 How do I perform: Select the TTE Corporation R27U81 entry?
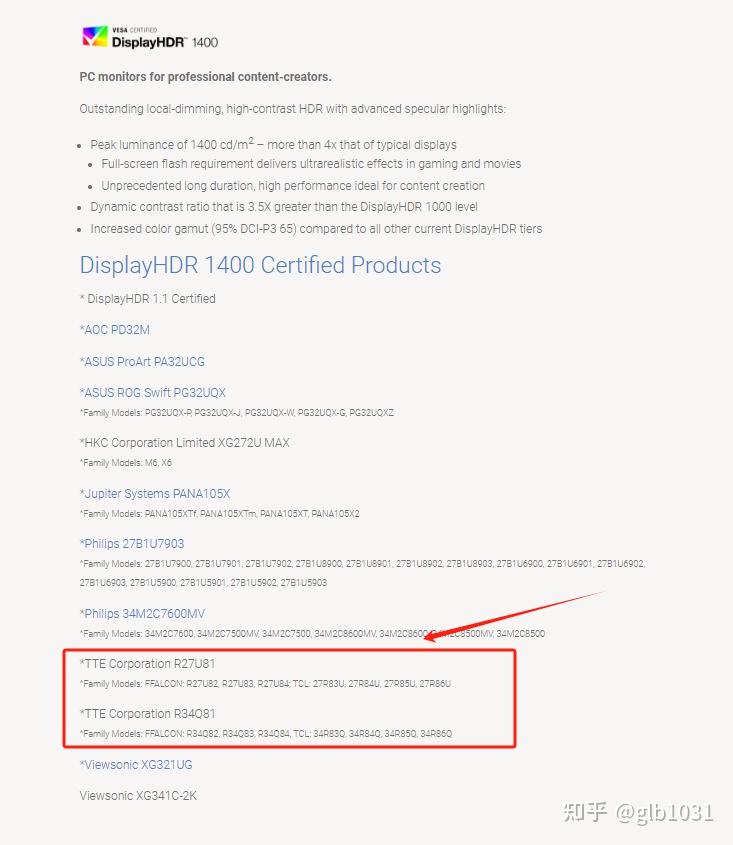[147, 663]
